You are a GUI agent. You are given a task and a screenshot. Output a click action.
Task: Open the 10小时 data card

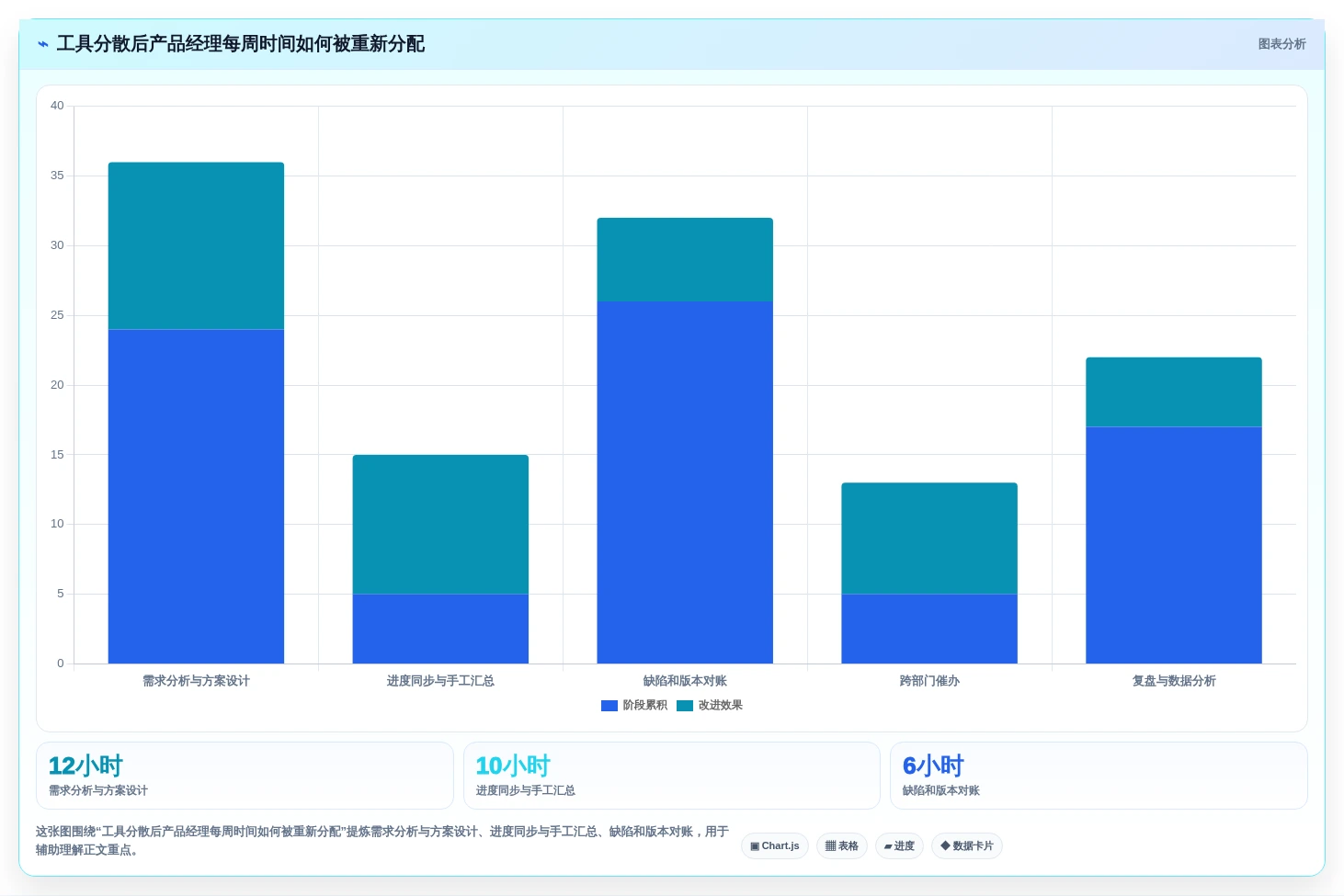click(x=672, y=776)
